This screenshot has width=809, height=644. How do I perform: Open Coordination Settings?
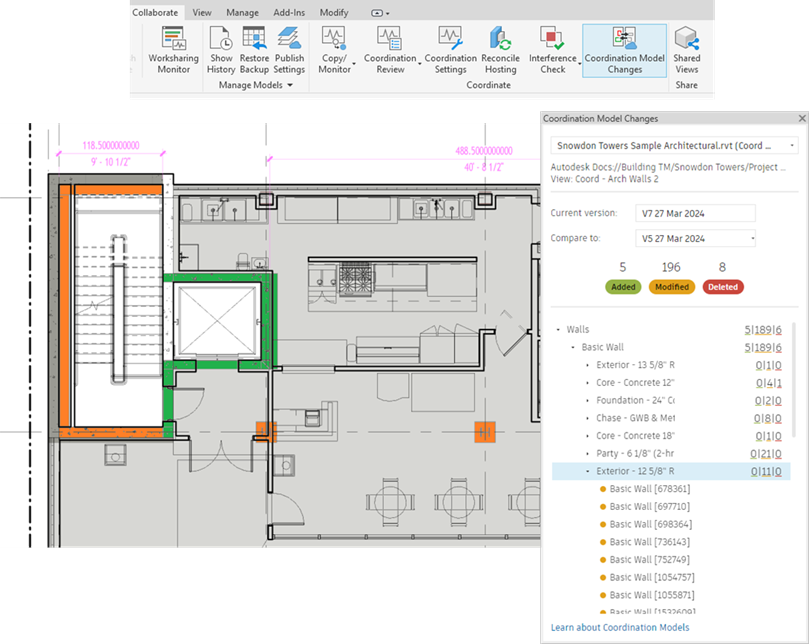click(450, 51)
